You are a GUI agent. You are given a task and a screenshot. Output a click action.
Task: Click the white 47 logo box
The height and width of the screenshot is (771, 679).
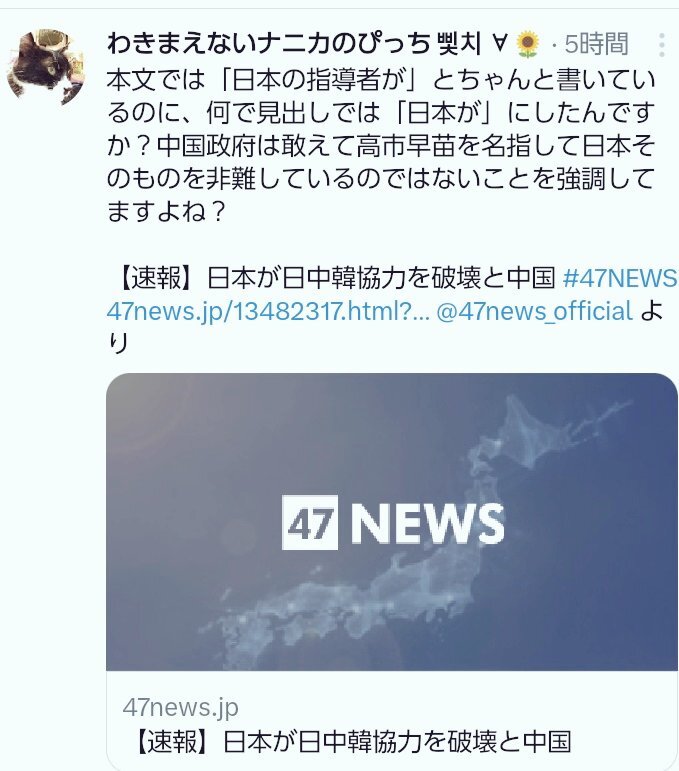coord(310,522)
